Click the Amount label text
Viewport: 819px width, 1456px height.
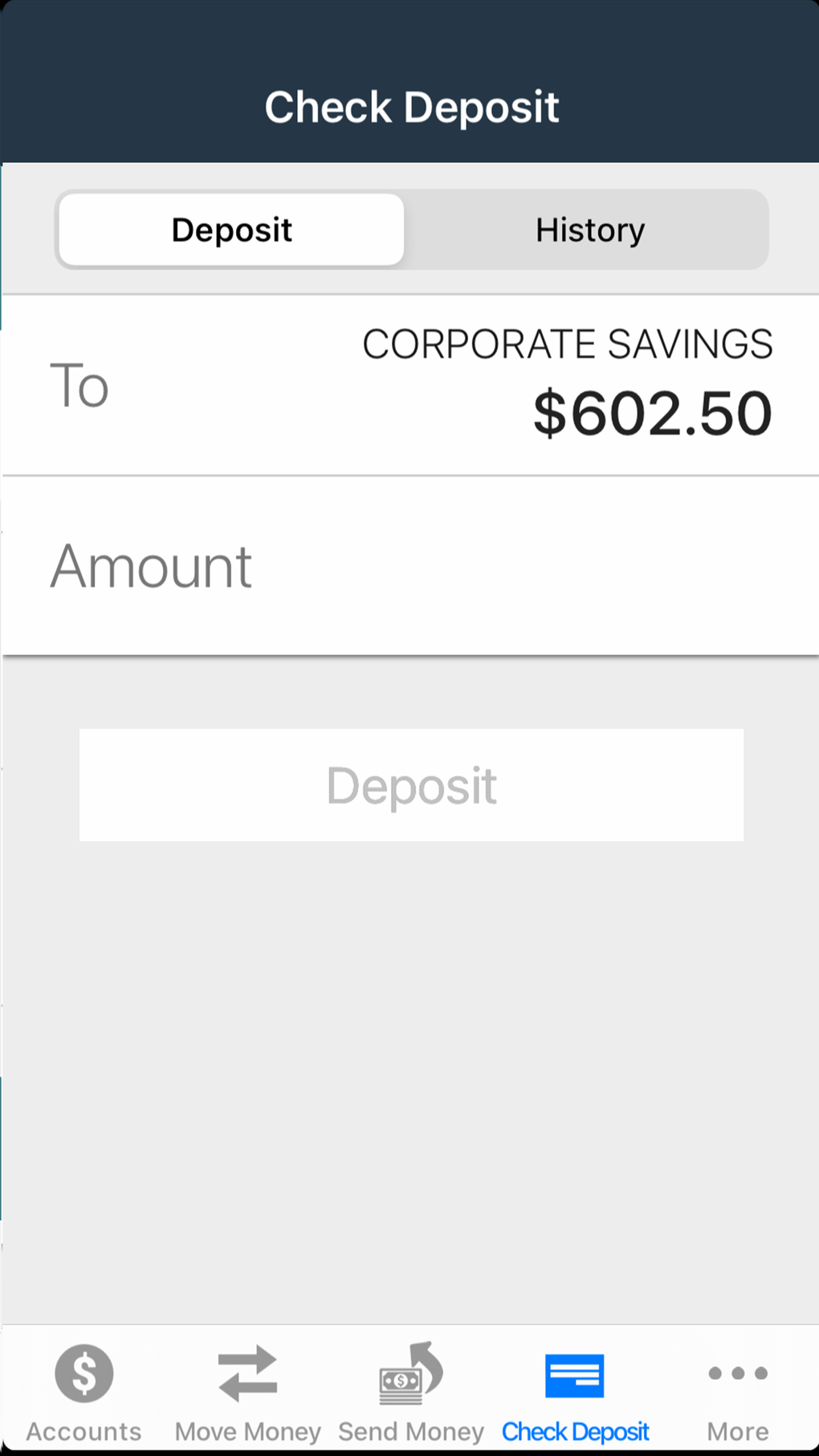[x=151, y=566]
